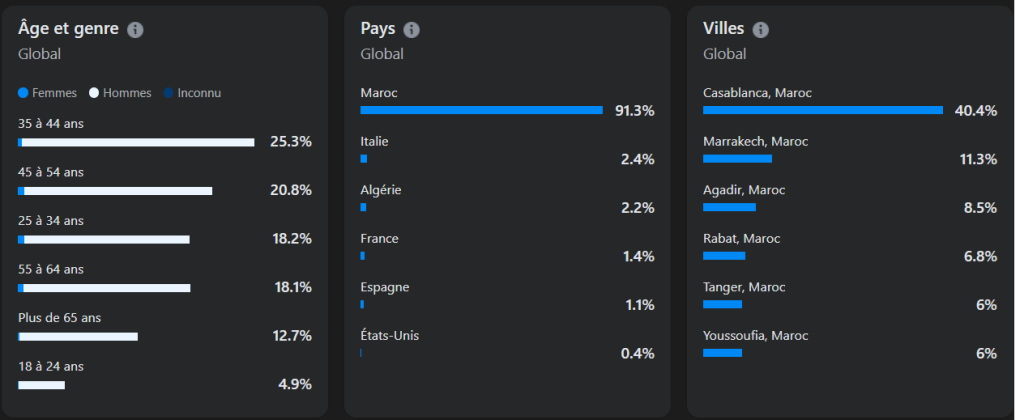Click the Algérie percentage 2.2%

click(637, 208)
